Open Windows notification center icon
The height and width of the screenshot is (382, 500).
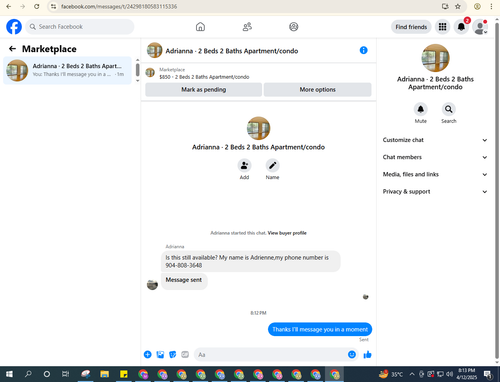pos(488,374)
